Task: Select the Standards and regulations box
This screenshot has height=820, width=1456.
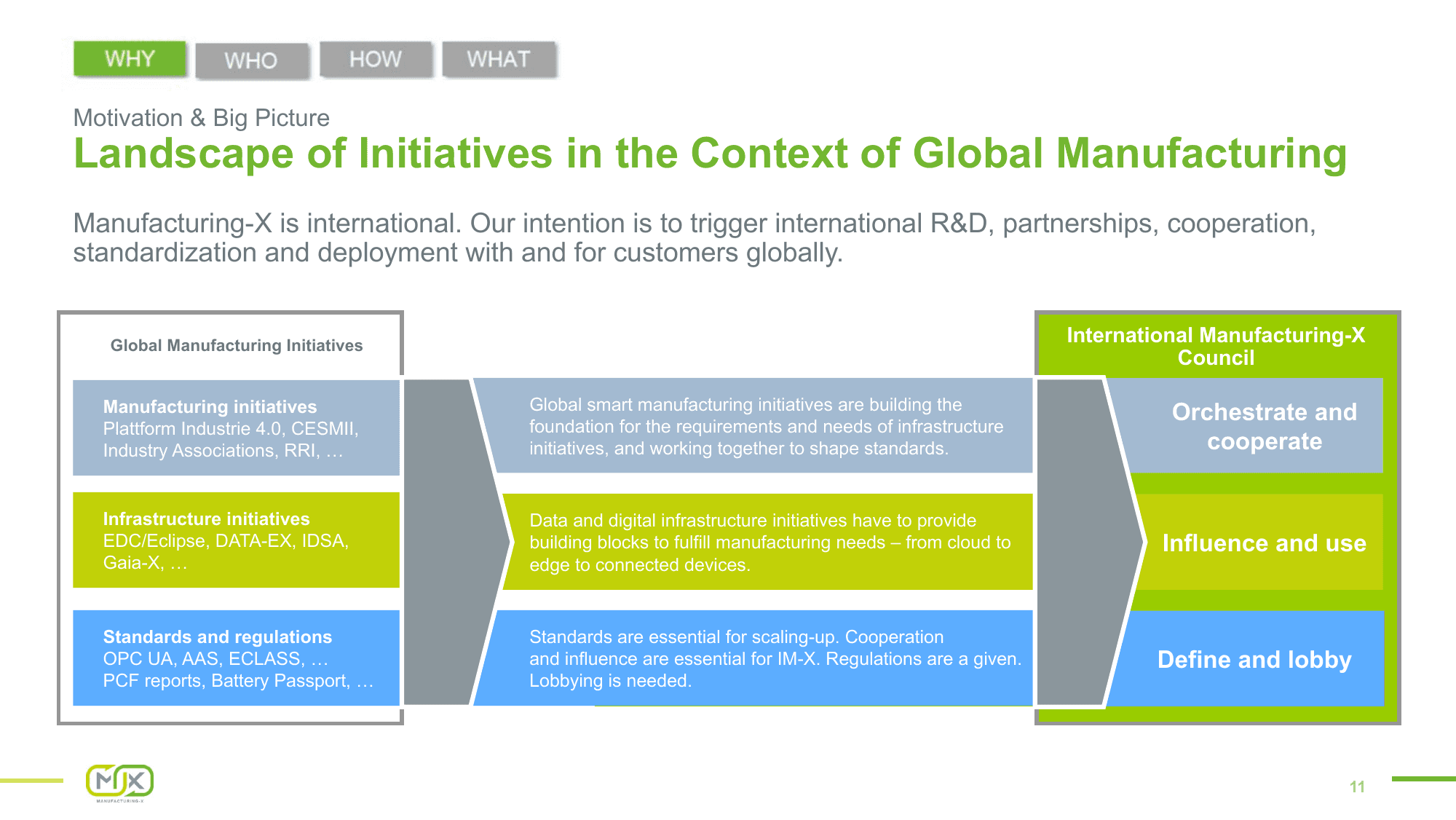Action: click(x=237, y=659)
